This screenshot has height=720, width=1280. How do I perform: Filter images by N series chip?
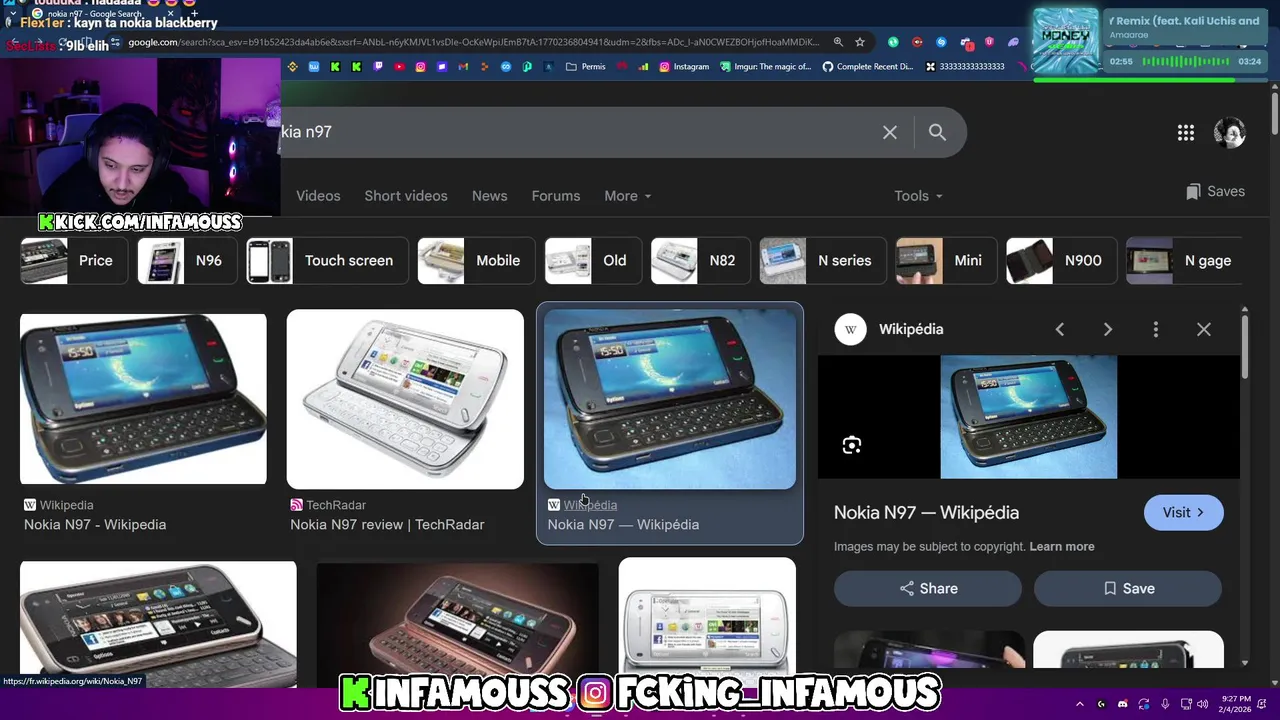823,261
